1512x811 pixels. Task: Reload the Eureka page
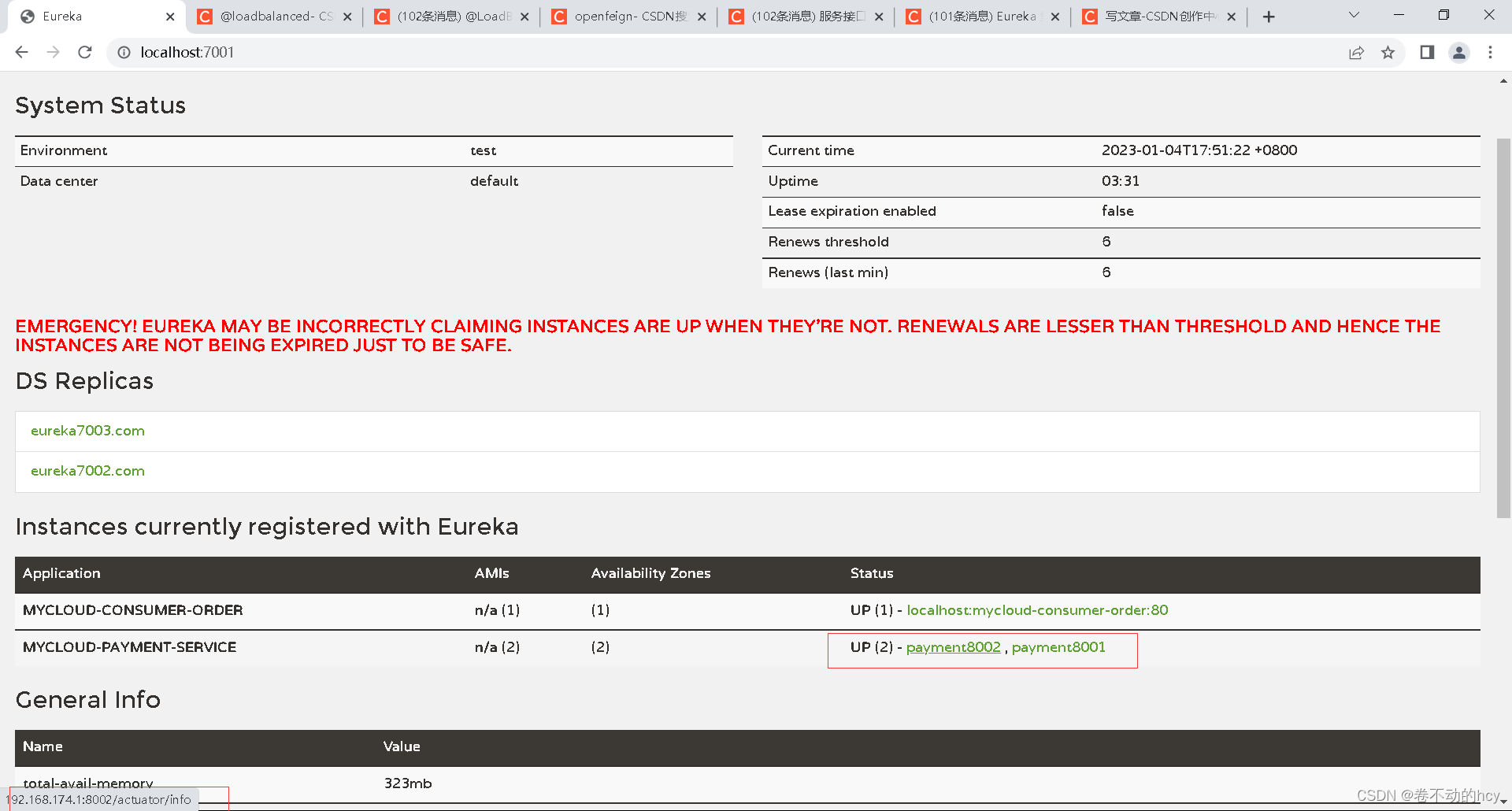point(84,52)
